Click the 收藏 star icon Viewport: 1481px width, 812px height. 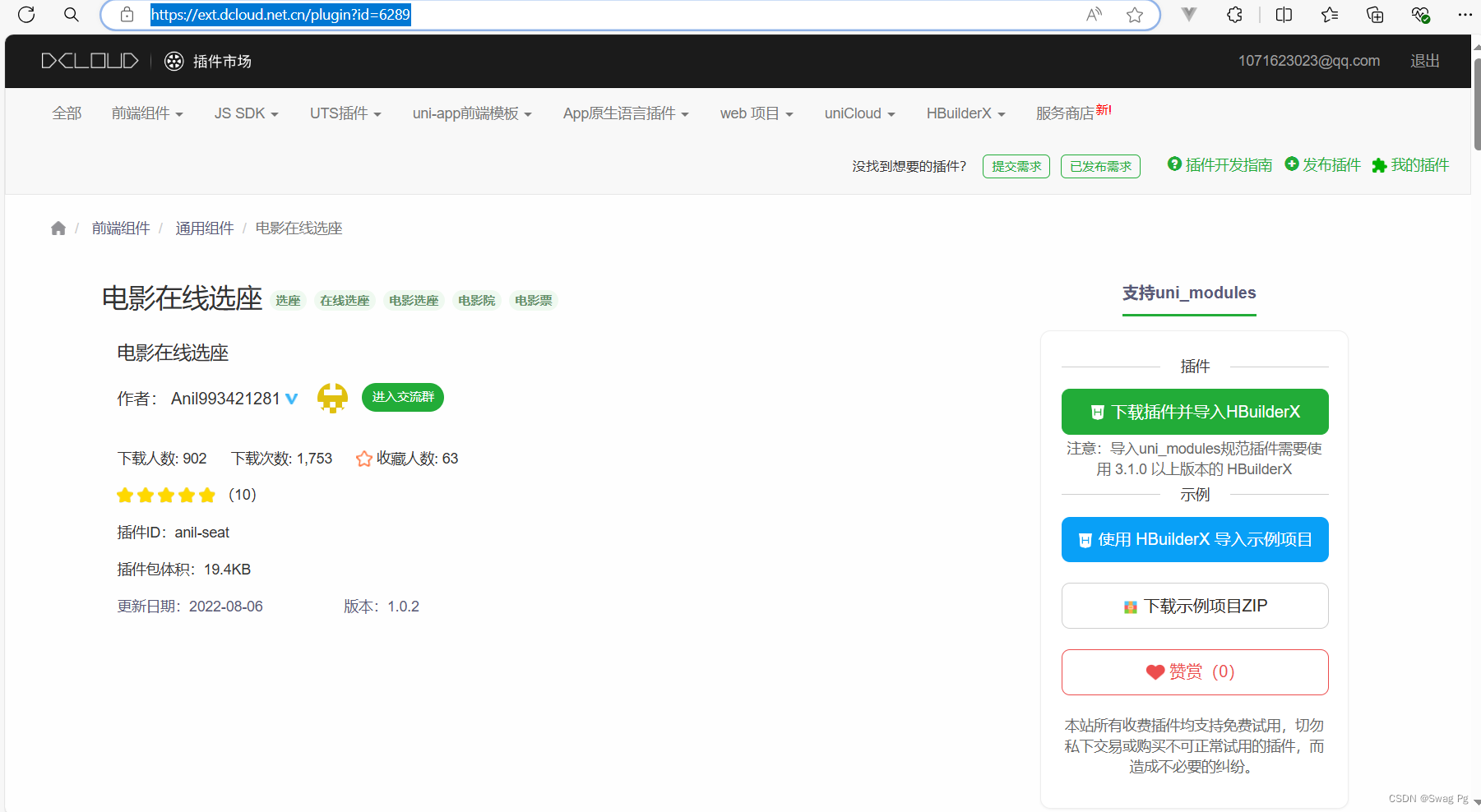[x=364, y=459]
